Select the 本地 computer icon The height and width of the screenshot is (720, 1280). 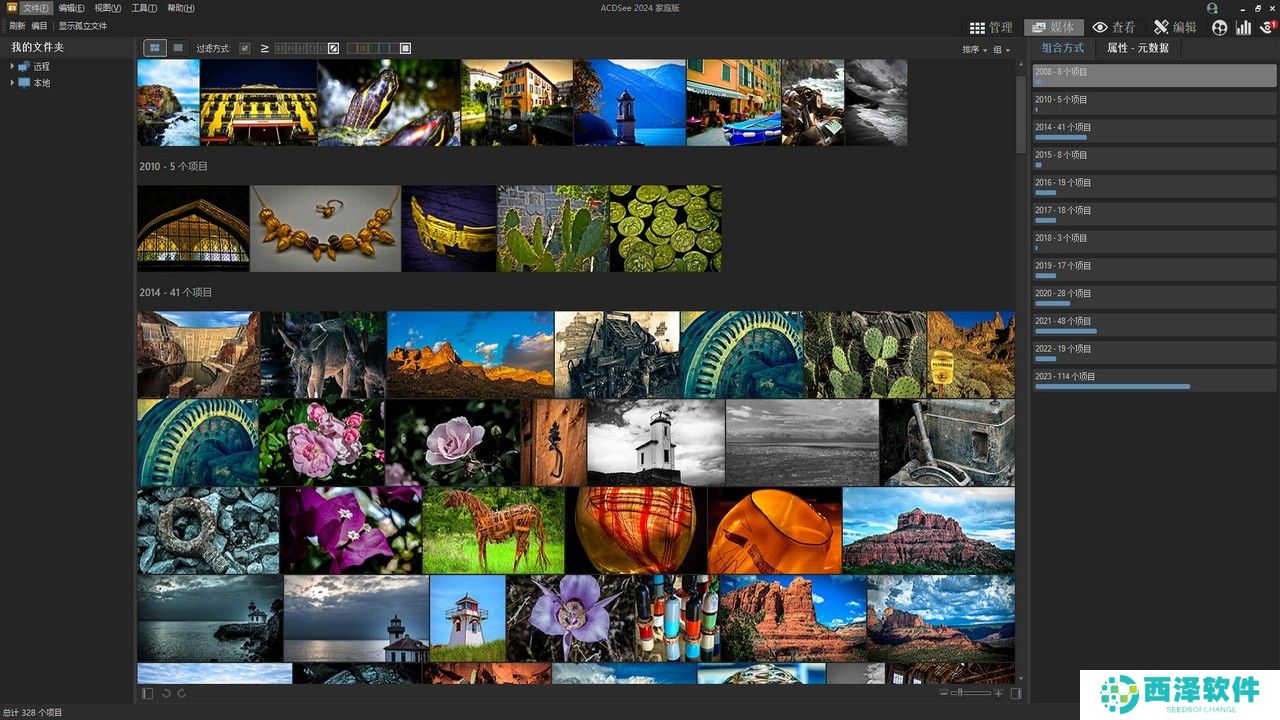click(24, 83)
